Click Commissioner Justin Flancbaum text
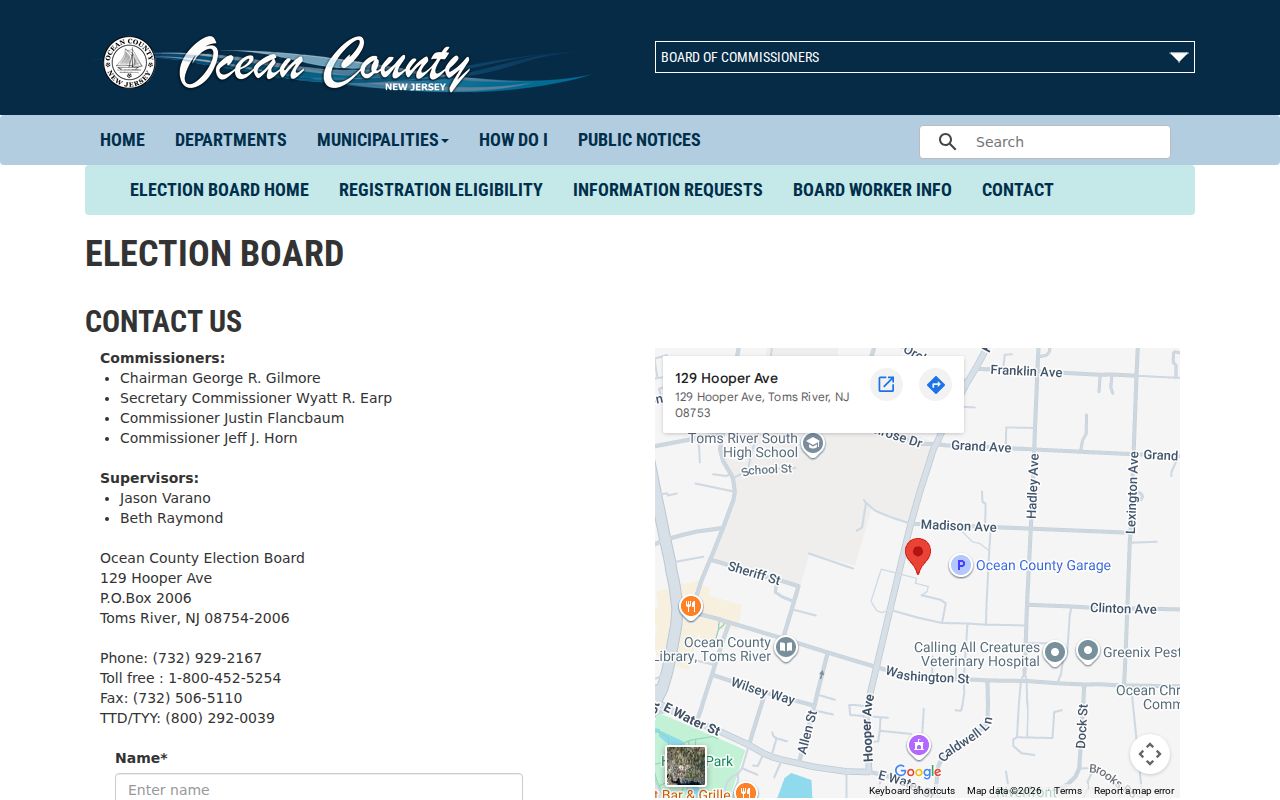 coord(232,418)
